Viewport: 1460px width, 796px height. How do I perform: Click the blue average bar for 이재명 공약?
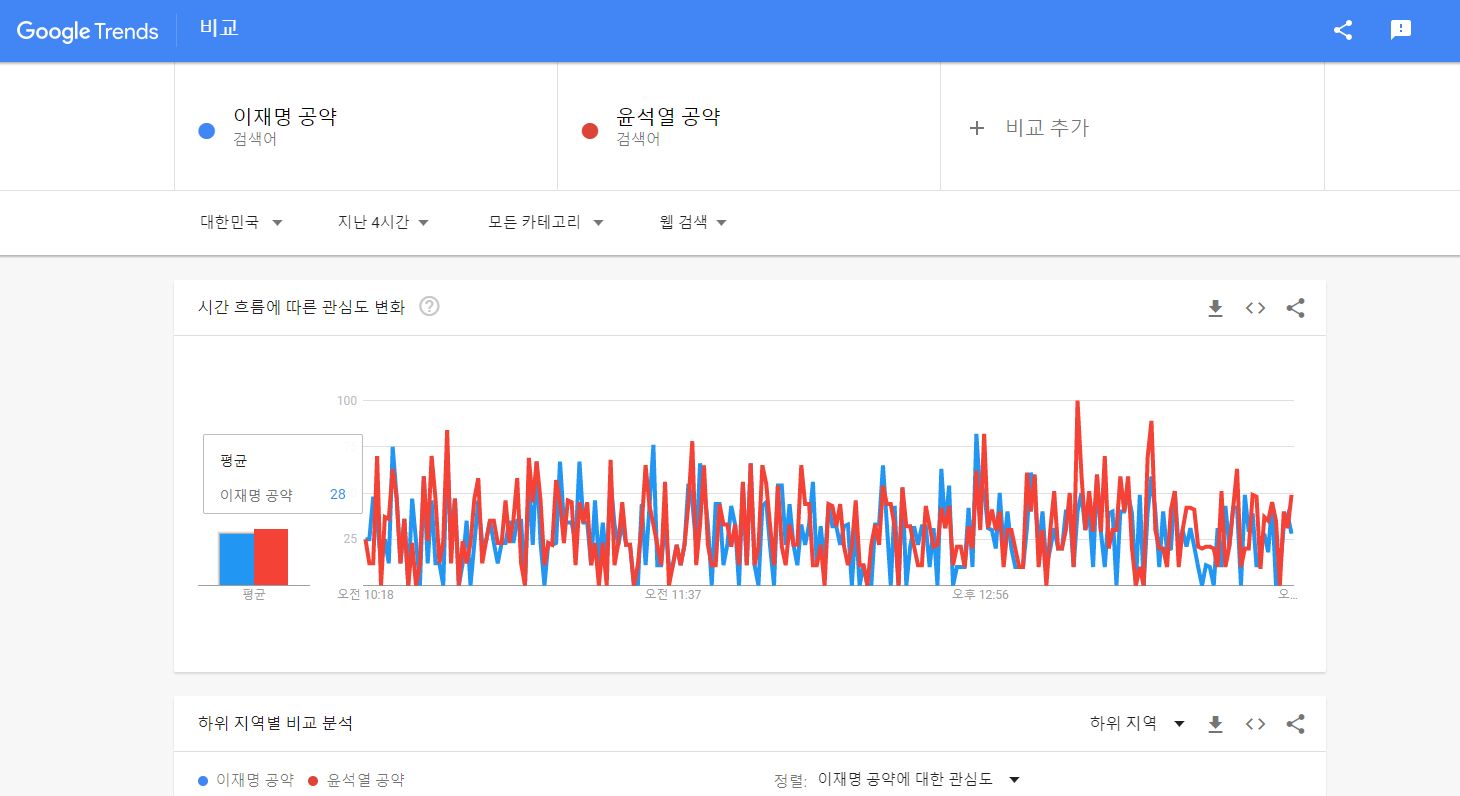pyautogui.click(x=236, y=558)
